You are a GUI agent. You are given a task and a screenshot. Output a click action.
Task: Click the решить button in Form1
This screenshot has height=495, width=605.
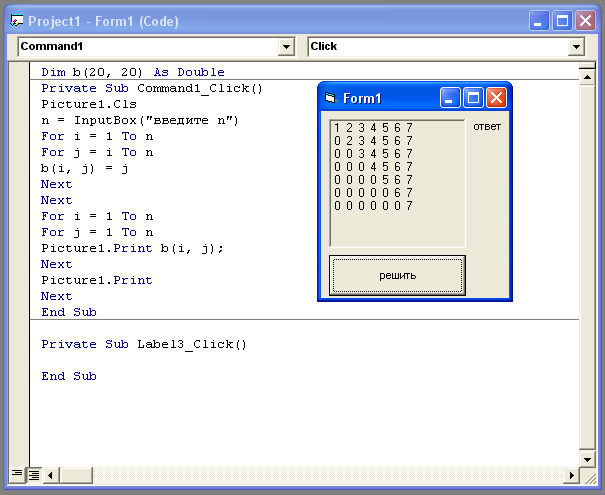click(397, 275)
